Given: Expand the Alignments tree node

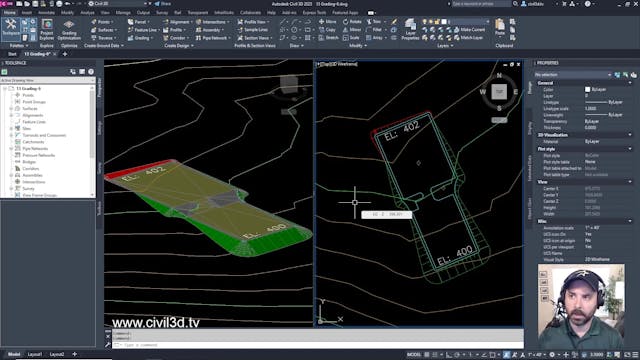Looking at the screenshot, I should (x=11, y=115).
